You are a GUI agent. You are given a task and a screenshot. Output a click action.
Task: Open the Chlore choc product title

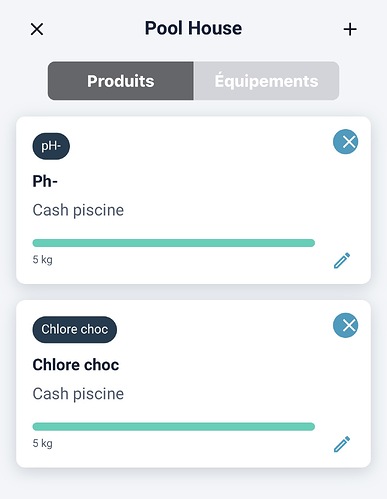76,365
